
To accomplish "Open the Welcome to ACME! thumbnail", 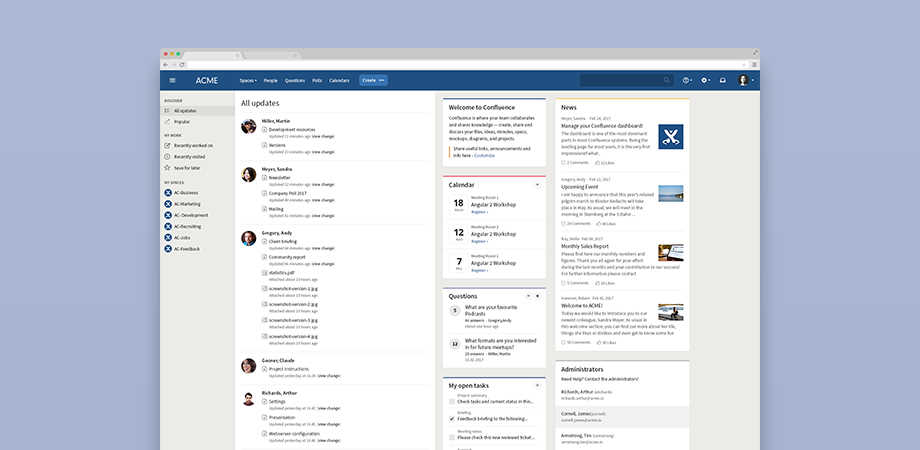I will click(x=671, y=312).
